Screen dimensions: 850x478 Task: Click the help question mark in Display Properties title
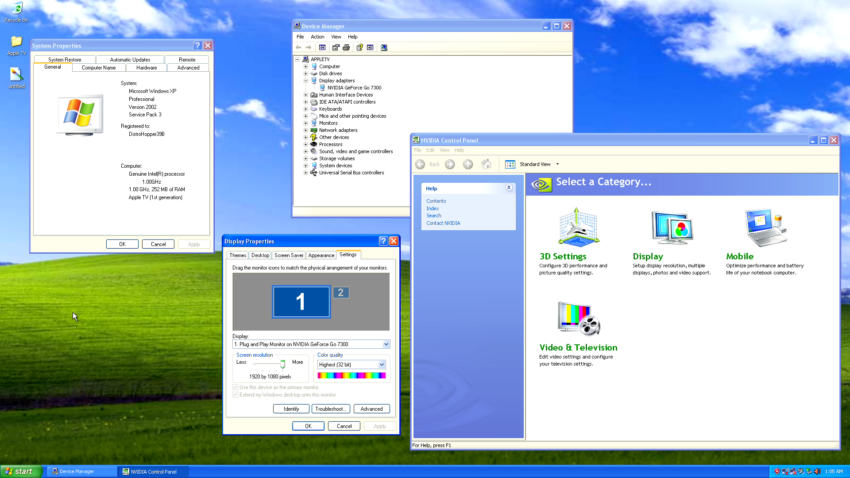tap(383, 241)
